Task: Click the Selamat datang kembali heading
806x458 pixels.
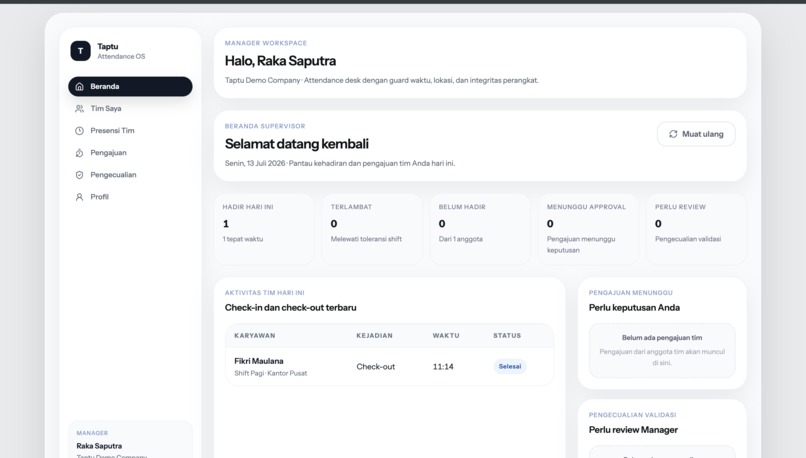Action: click(297, 144)
